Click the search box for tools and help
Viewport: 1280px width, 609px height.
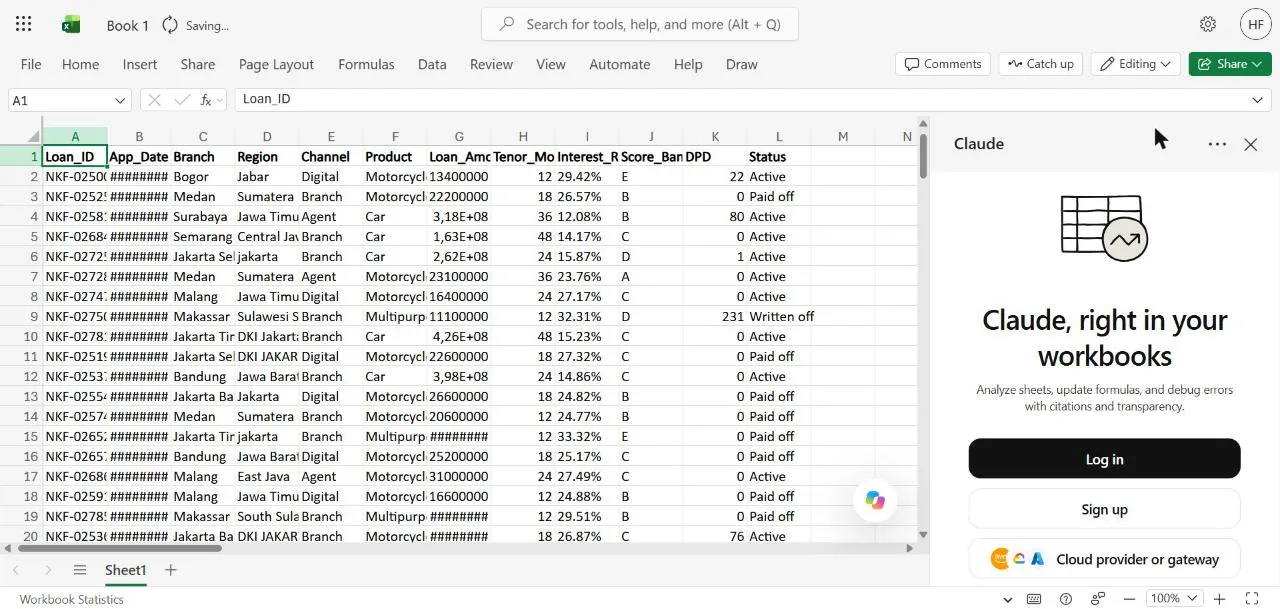point(640,24)
